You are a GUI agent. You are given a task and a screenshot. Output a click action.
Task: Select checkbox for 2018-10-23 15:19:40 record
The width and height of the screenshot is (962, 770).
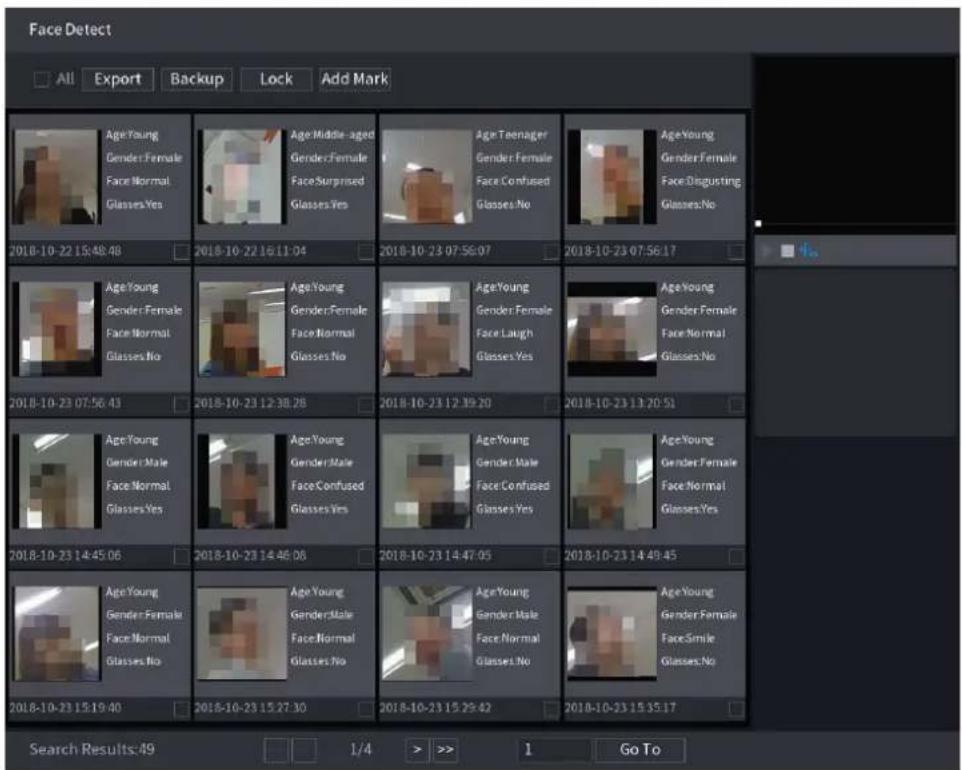tap(181, 709)
